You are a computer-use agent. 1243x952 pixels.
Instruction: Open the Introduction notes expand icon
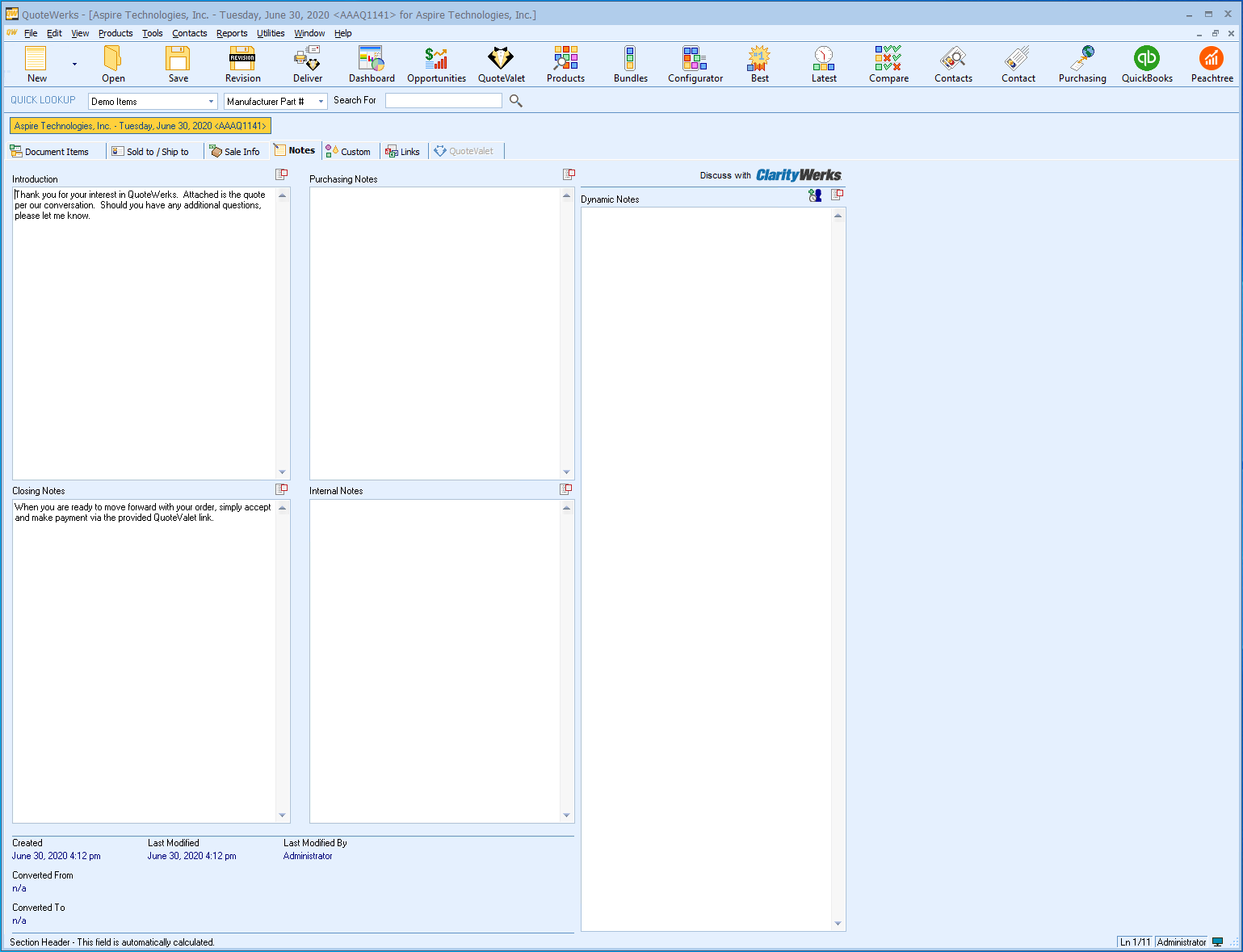coord(281,174)
